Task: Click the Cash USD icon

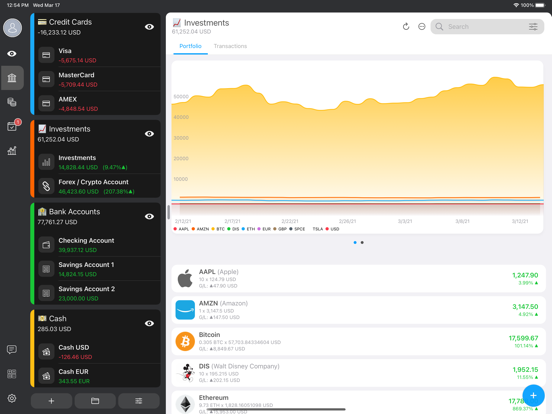Action: [46, 352]
